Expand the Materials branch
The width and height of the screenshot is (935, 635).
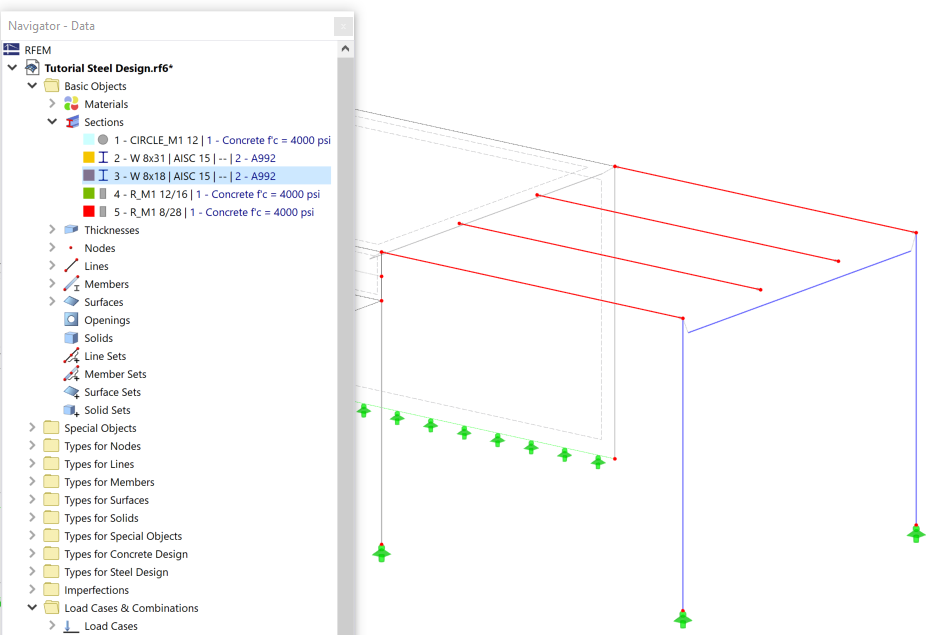[x=50, y=103]
